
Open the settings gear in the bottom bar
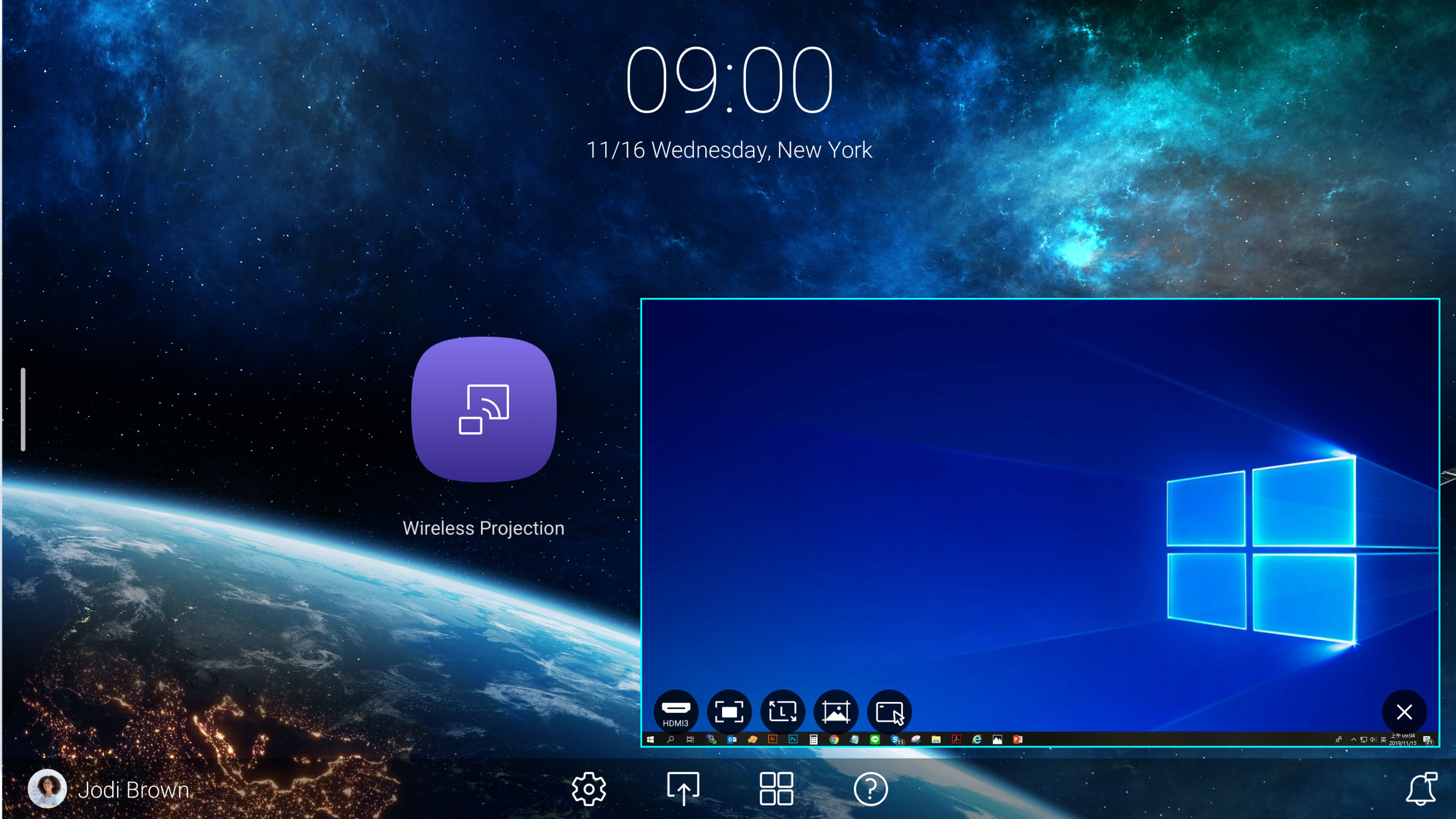click(589, 789)
